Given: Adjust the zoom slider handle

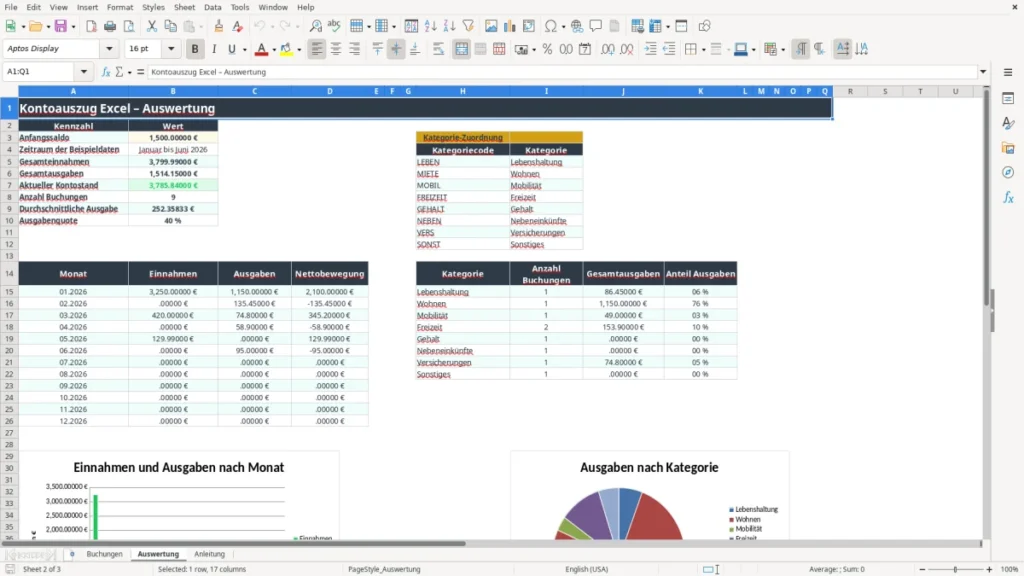Looking at the screenshot, I should (x=955, y=569).
